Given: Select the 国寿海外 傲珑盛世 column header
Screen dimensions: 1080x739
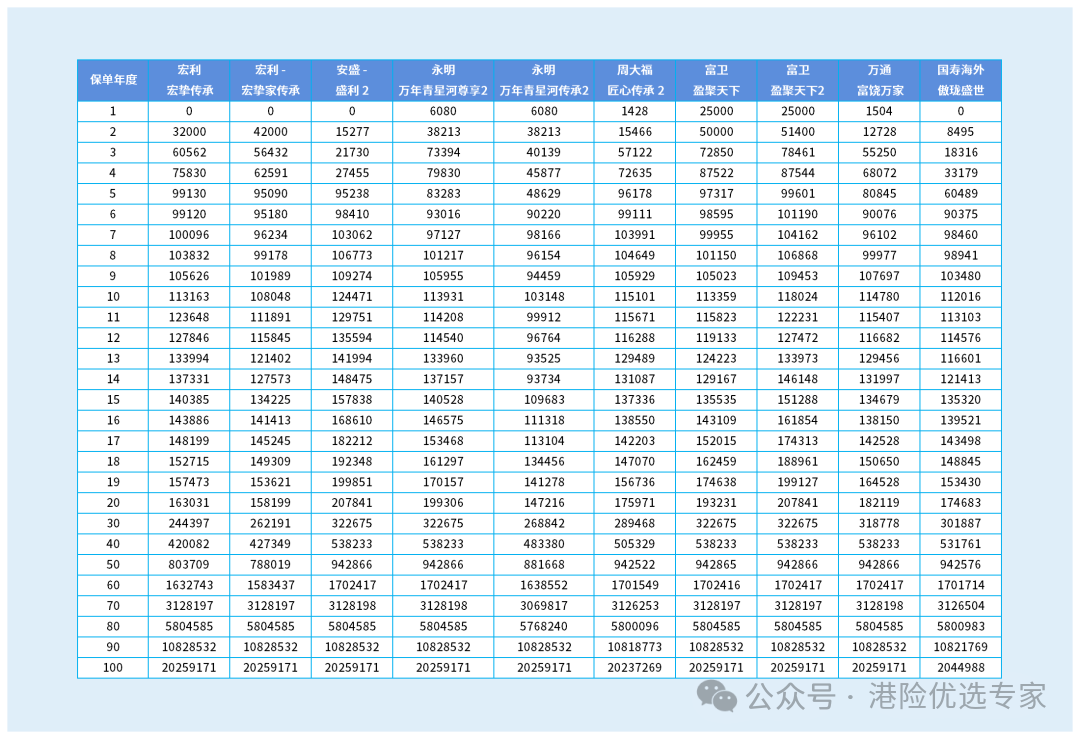Looking at the screenshot, I should 960,80.
